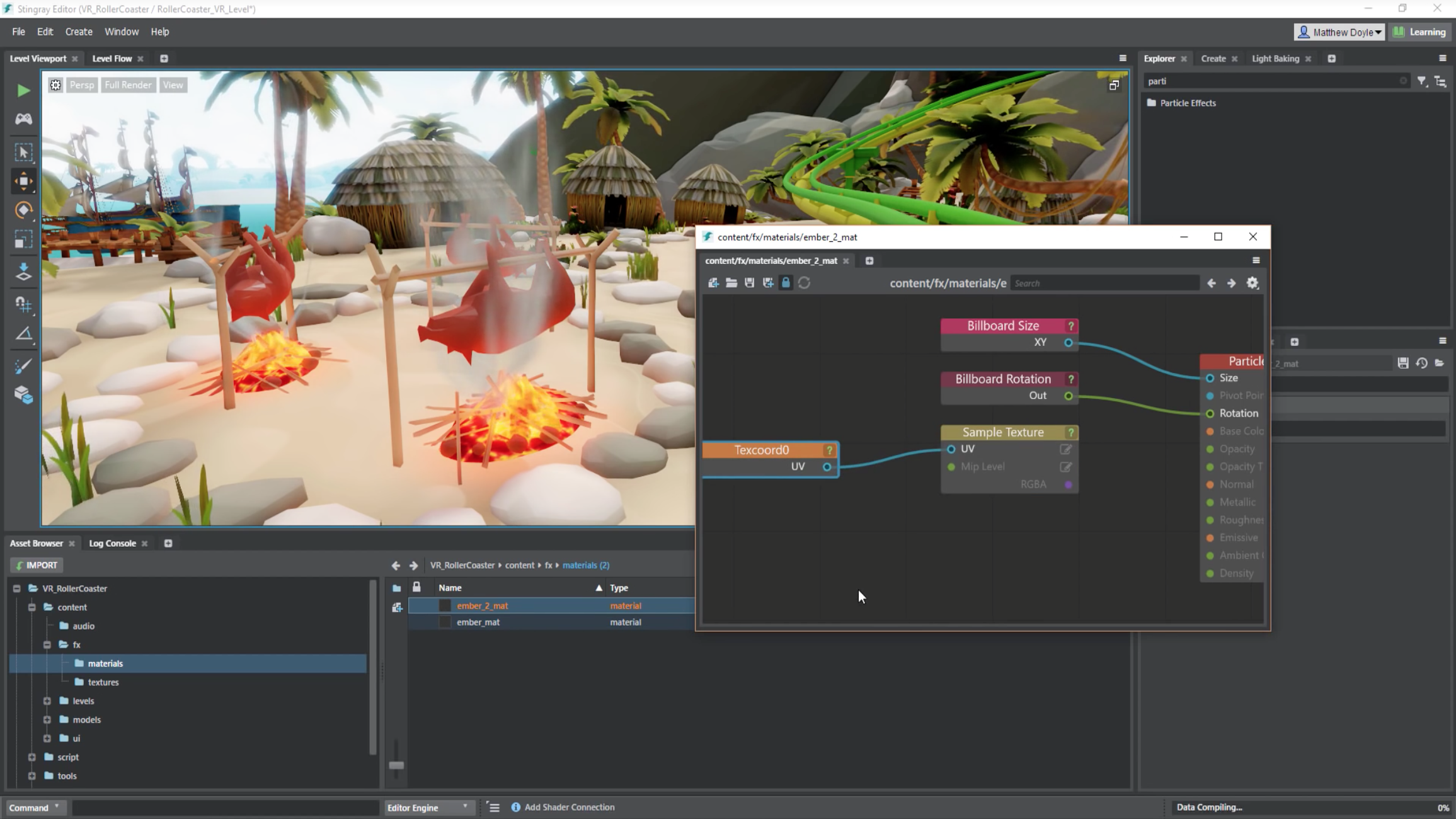The width and height of the screenshot is (1456, 819).
Task: Click the open folder icon in the shader editor toolbar
Action: tap(731, 283)
